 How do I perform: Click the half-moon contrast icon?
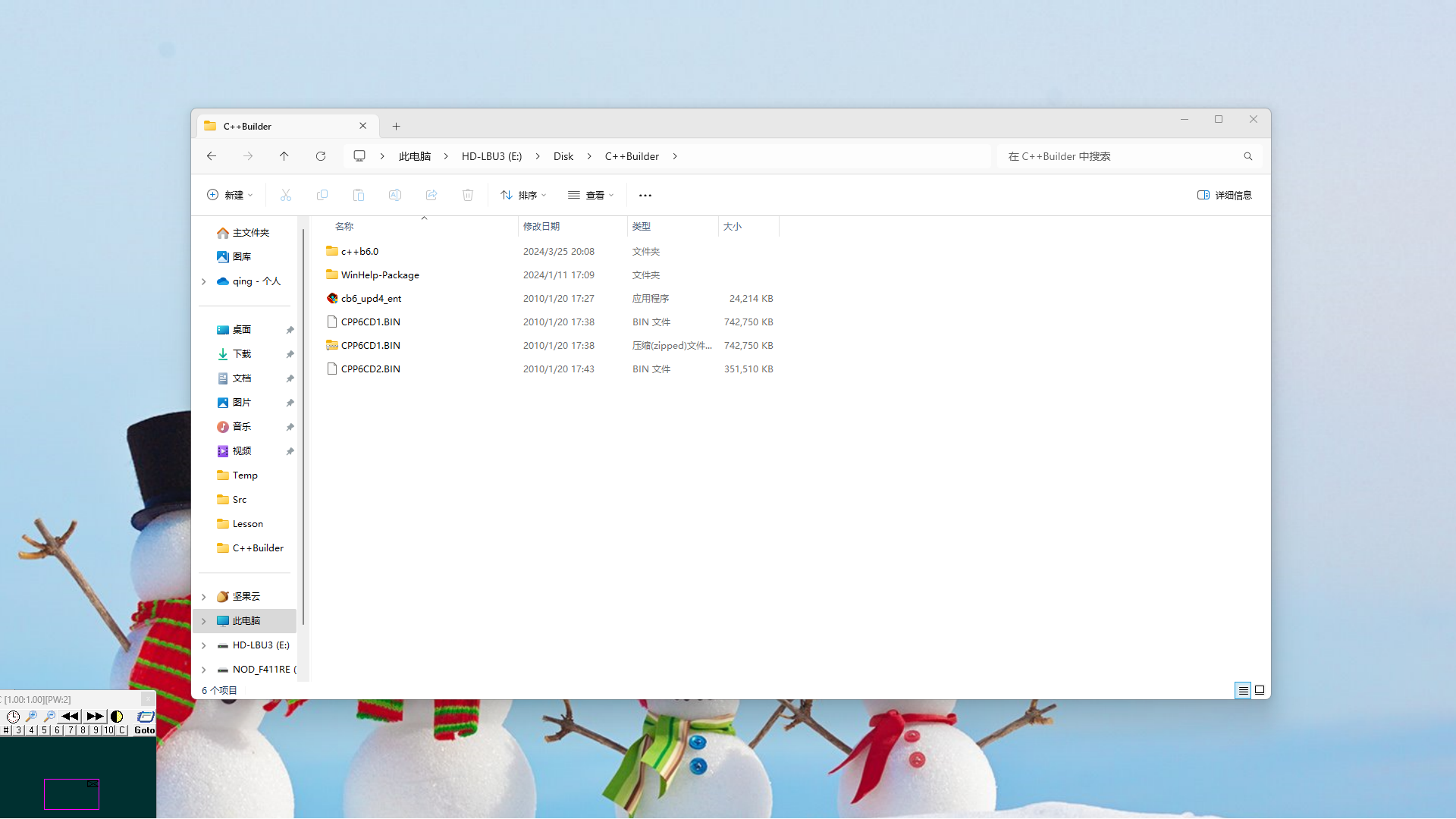(117, 716)
